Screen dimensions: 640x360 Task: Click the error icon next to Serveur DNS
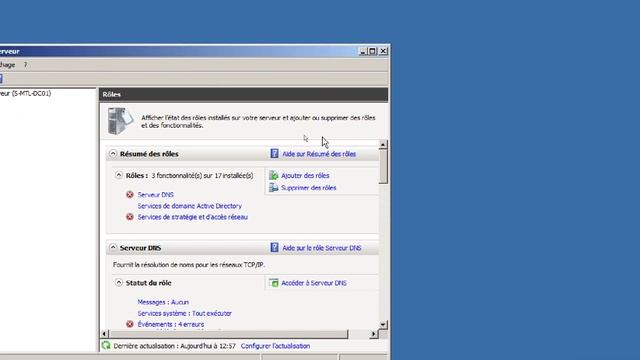[130, 195]
